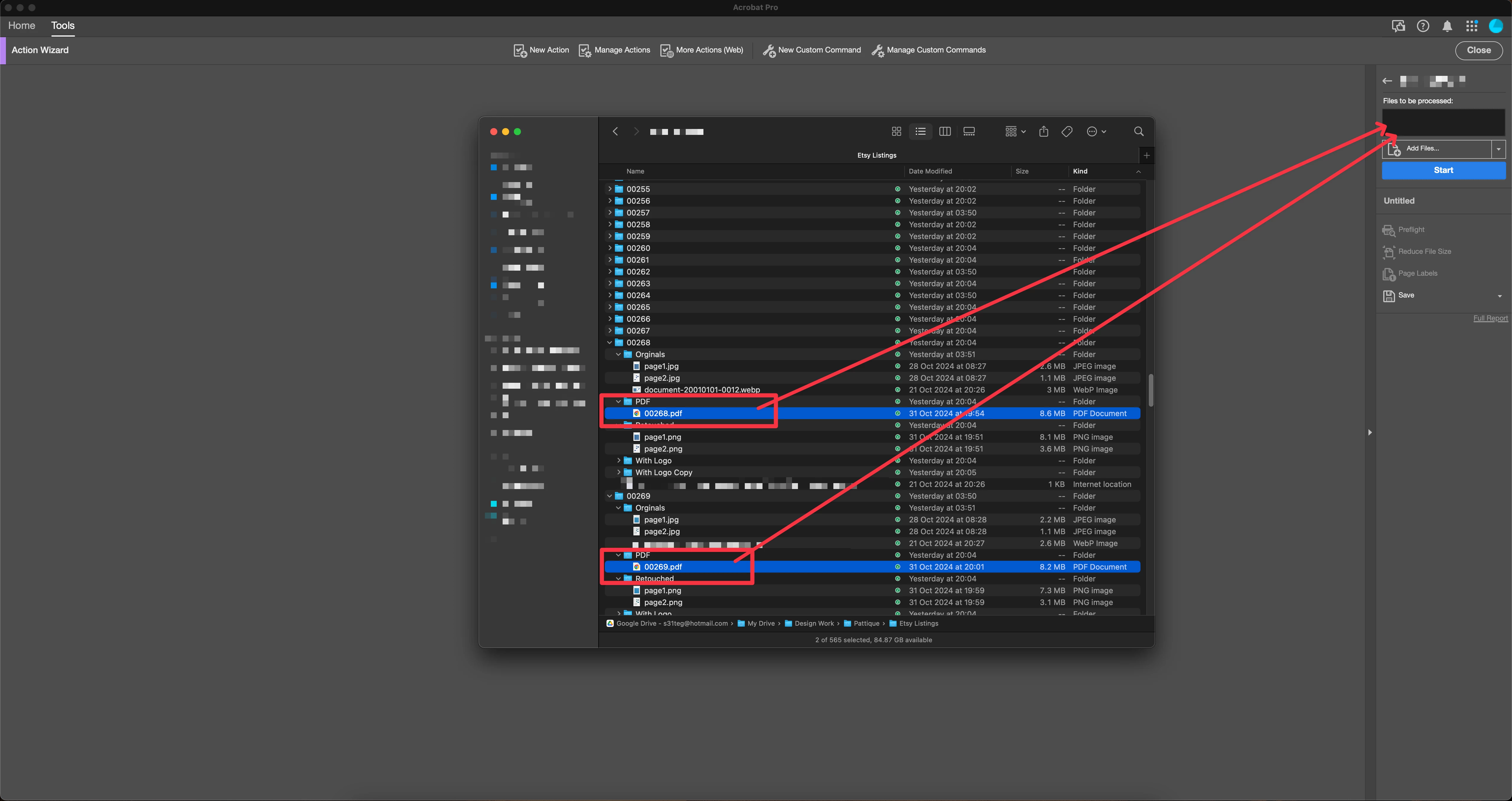This screenshot has height=801, width=1512.
Task: Expand the With Logo Copy folder
Action: (x=619, y=473)
